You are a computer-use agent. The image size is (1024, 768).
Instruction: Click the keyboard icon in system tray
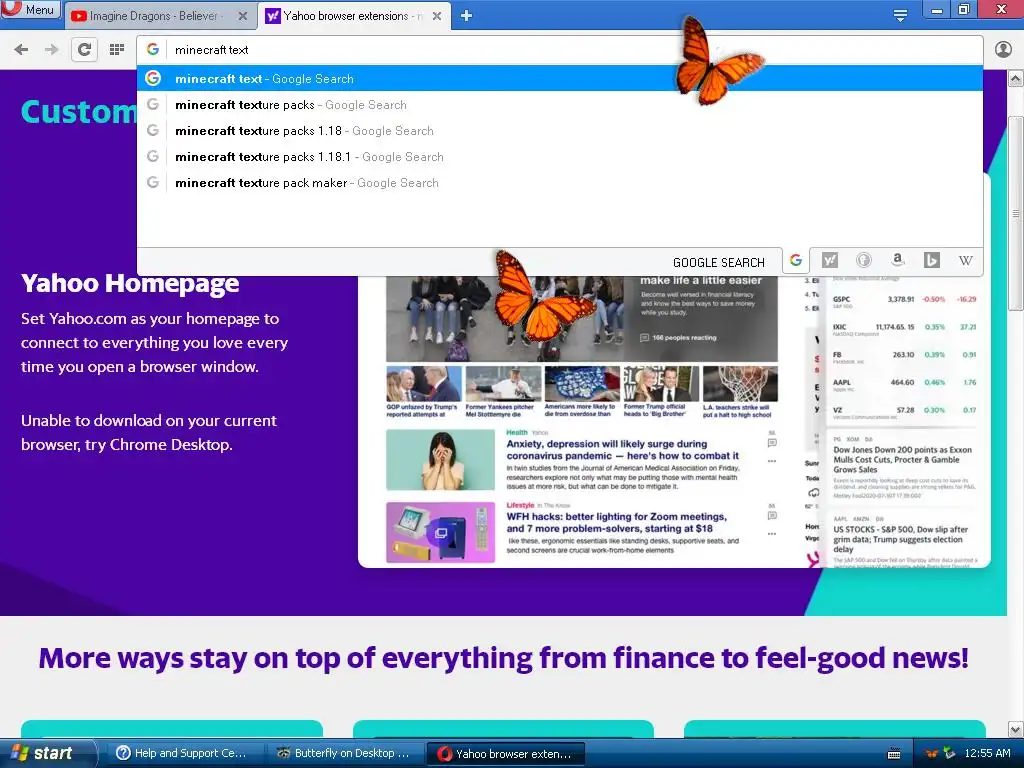pos(894,754)
